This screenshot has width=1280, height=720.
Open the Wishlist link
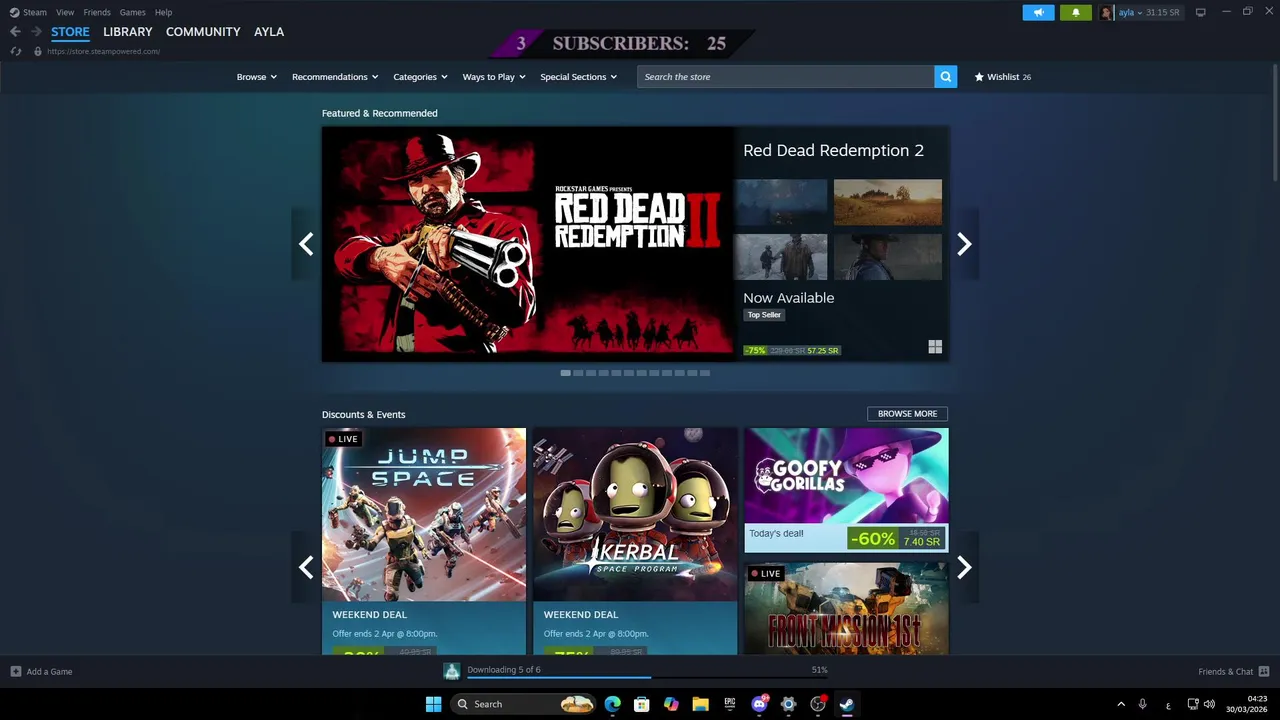[1003, 77]
